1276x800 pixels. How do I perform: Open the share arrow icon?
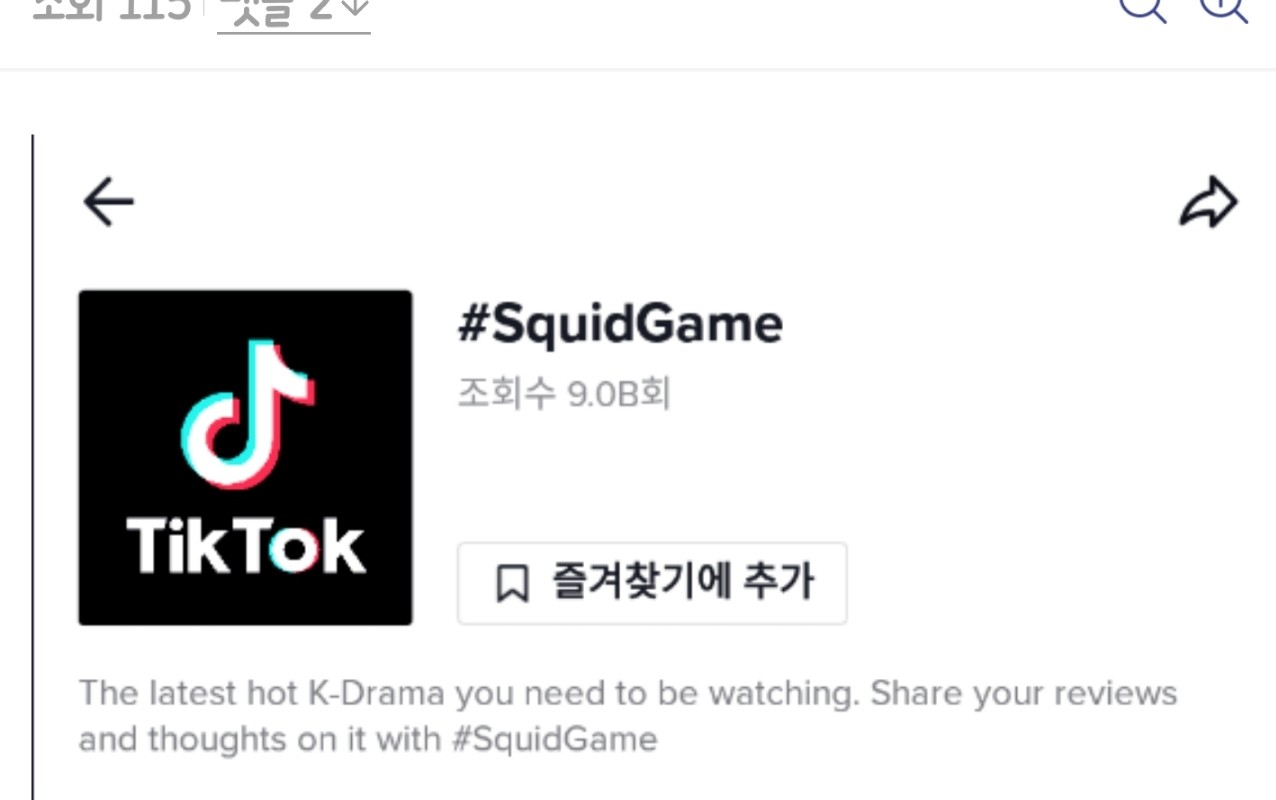coord(1209,202)
